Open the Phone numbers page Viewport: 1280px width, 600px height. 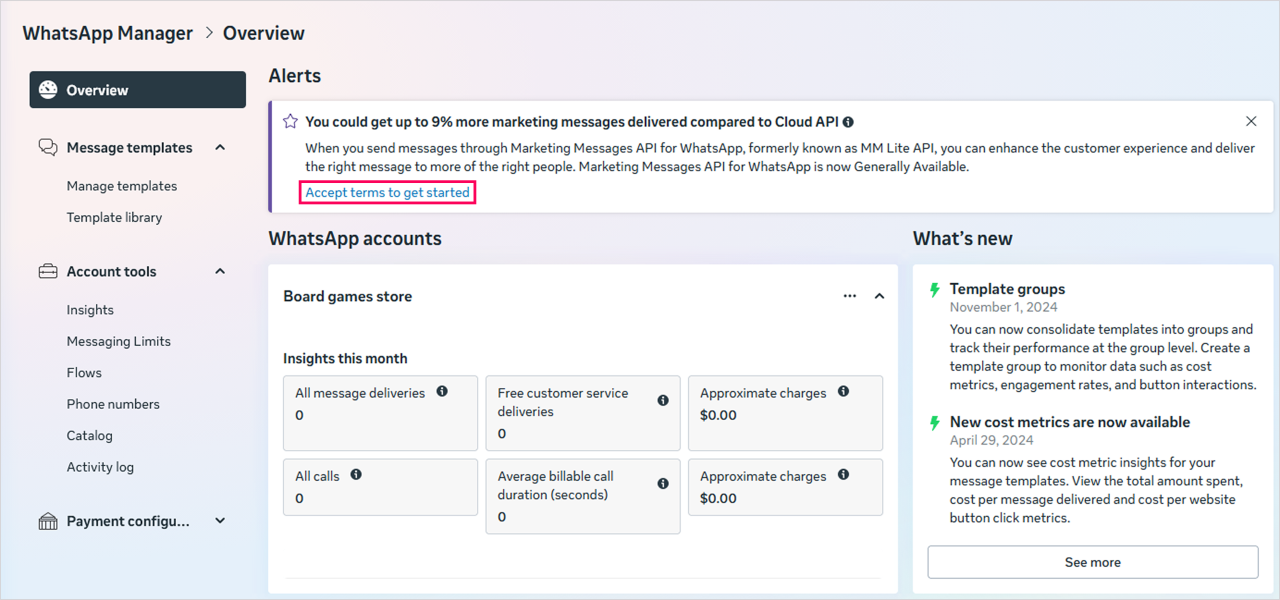tap(113, 404)
